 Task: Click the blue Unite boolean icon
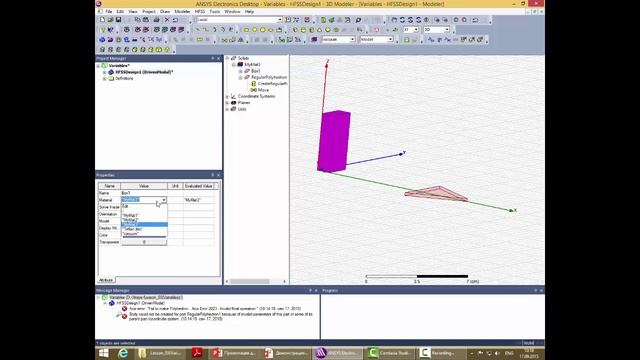pyautogui.click(x=102, y=40)
